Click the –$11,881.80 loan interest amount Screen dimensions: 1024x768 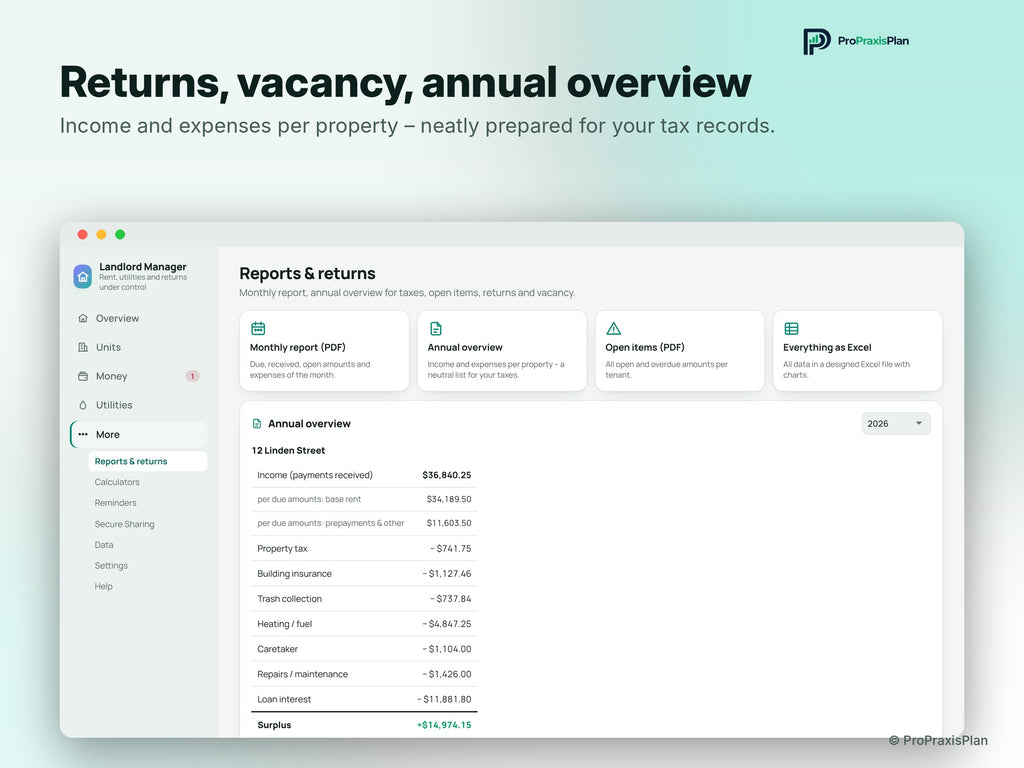(x=444, y=699)
